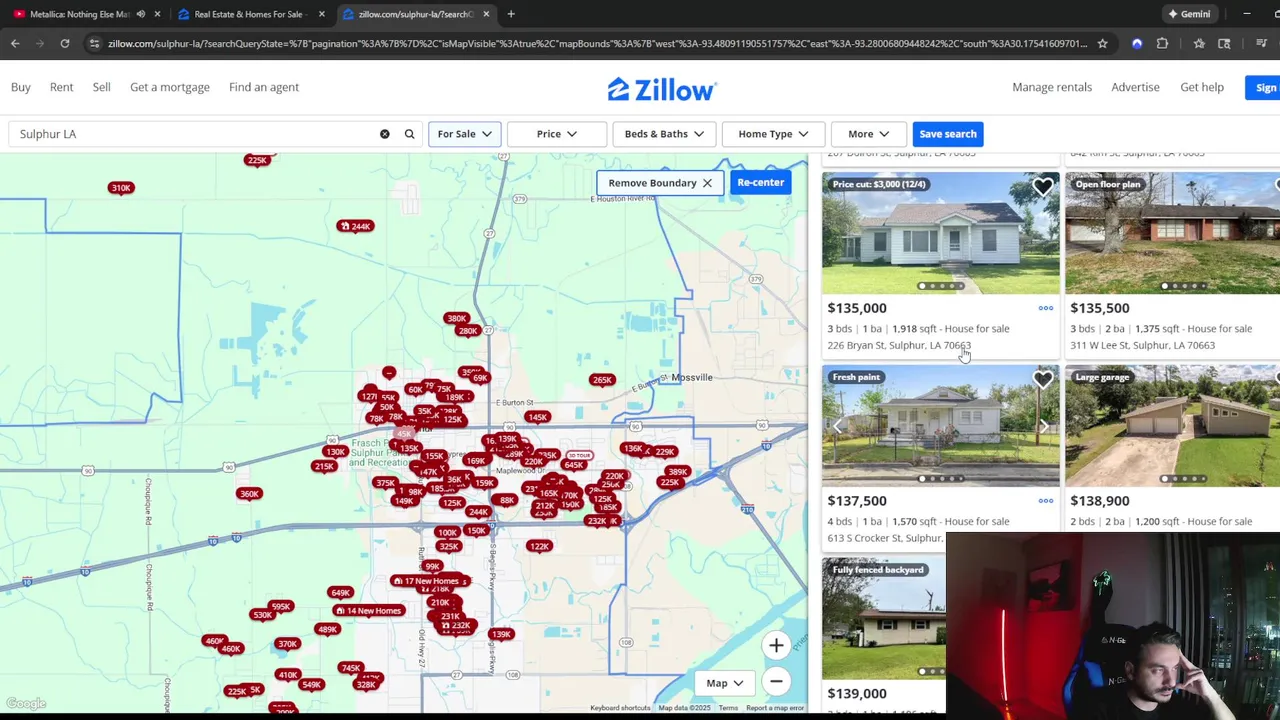Viewport: 1280px width, 720px height.
Task: Select the 310K map price marker
Action: (x=121, y=188)
